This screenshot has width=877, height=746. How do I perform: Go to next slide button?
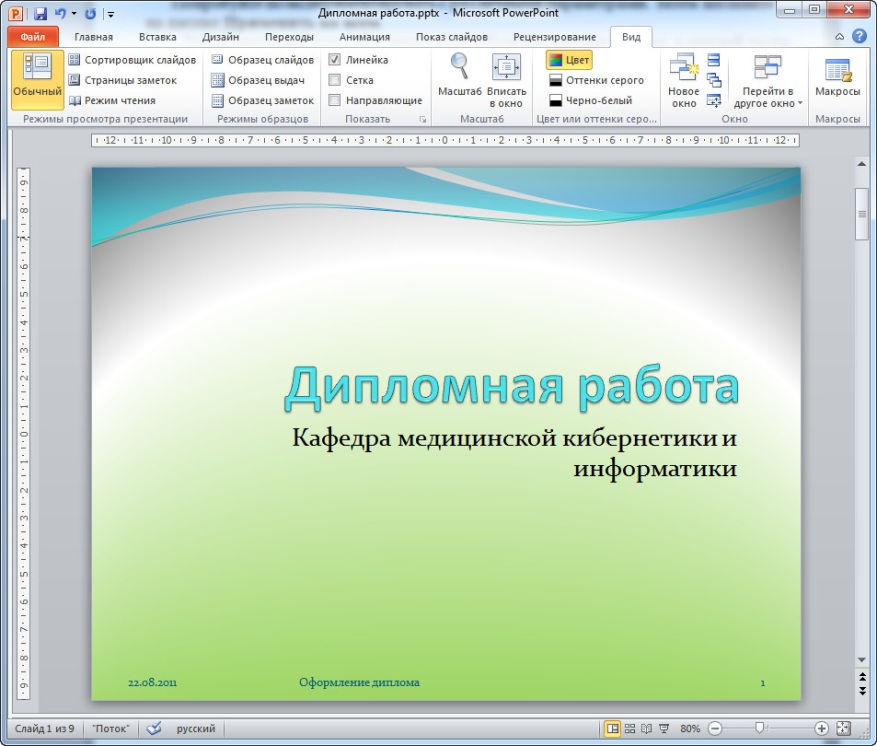coord(862,691)
